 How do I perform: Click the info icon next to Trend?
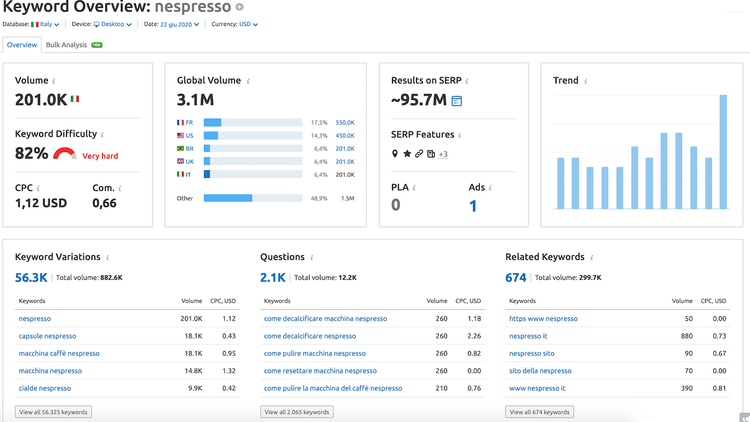(585, 81)
